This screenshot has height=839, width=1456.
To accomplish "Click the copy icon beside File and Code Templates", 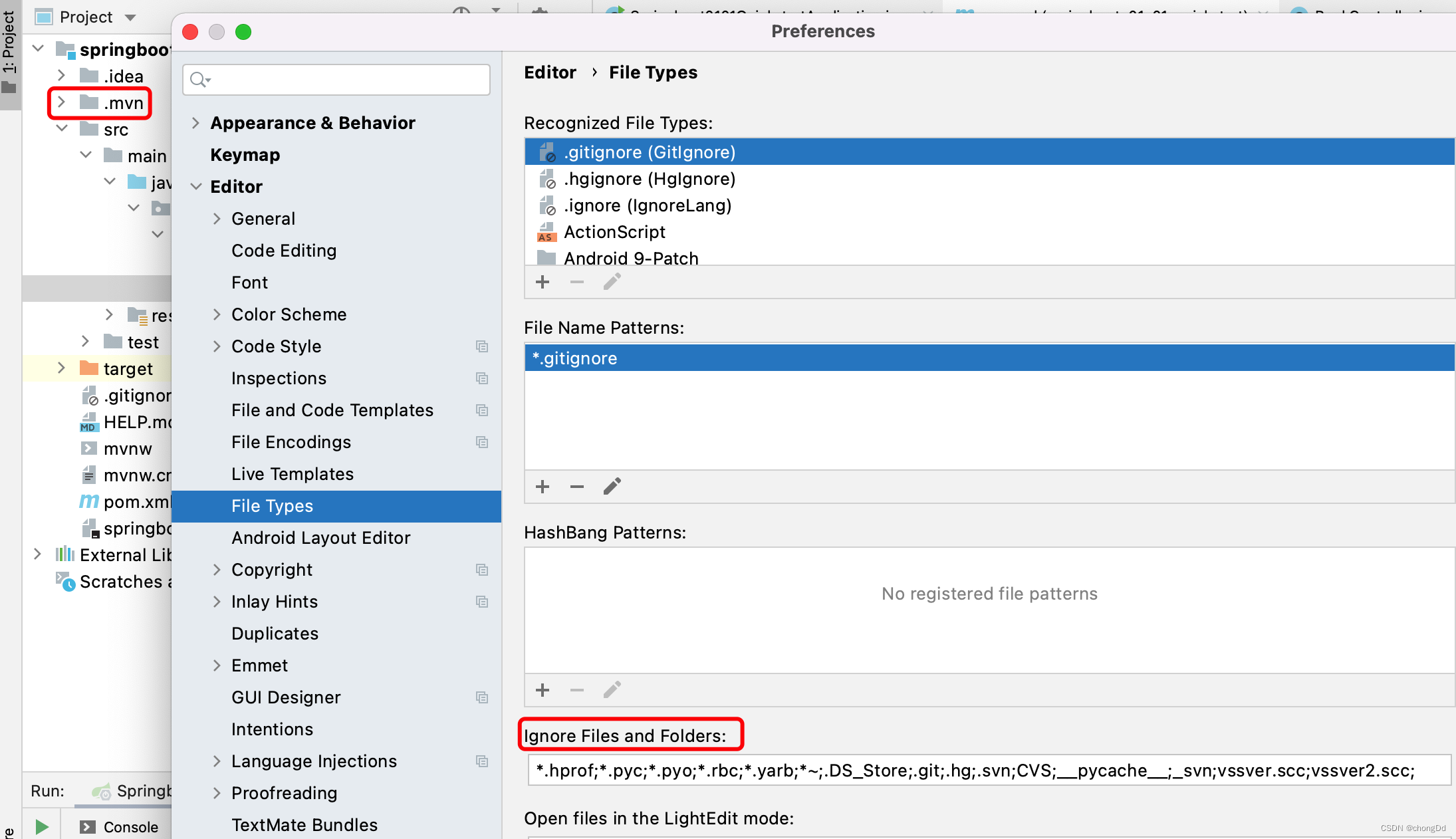I will (482, 410).
